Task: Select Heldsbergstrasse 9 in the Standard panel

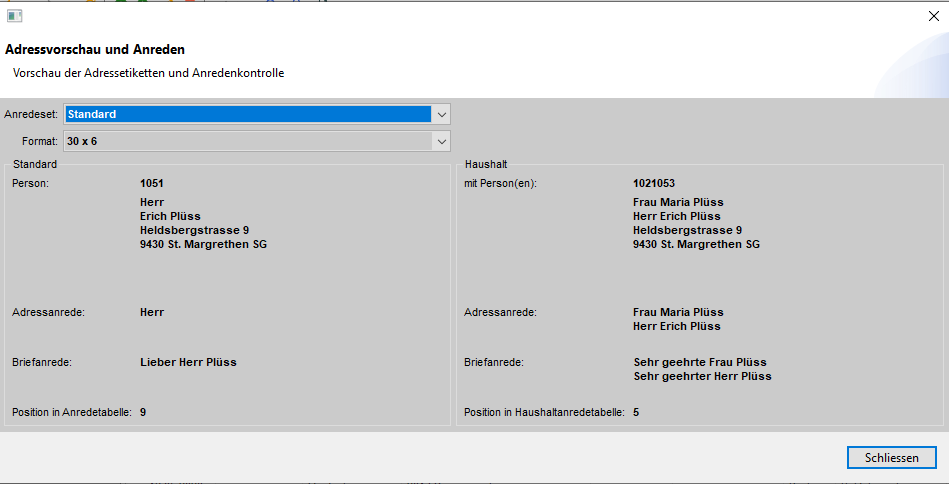Action: coord(194,230)
